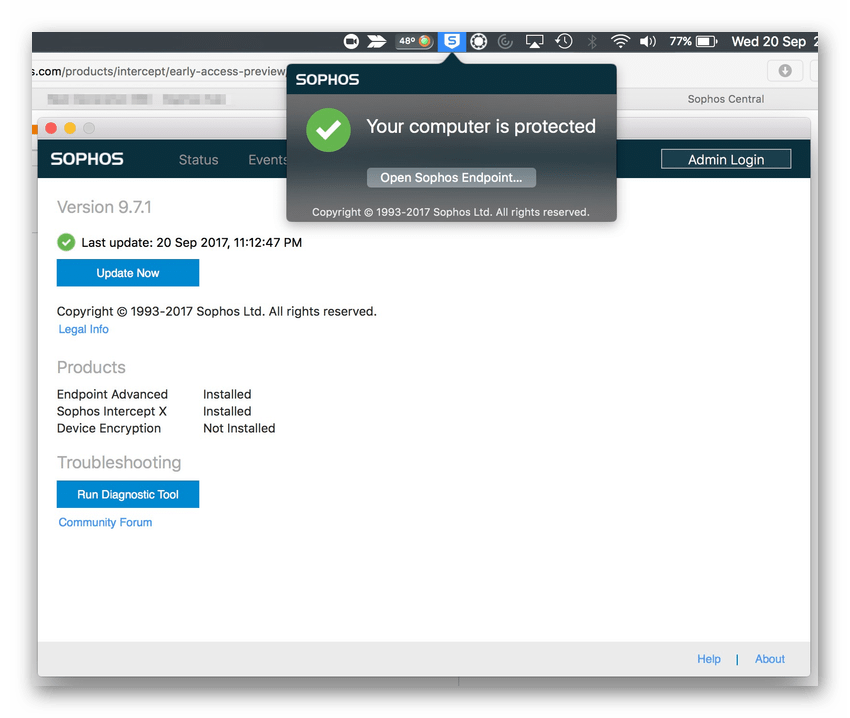Click the copyright text in the popup
Viewport: 850px width, 718px height.
450,212
